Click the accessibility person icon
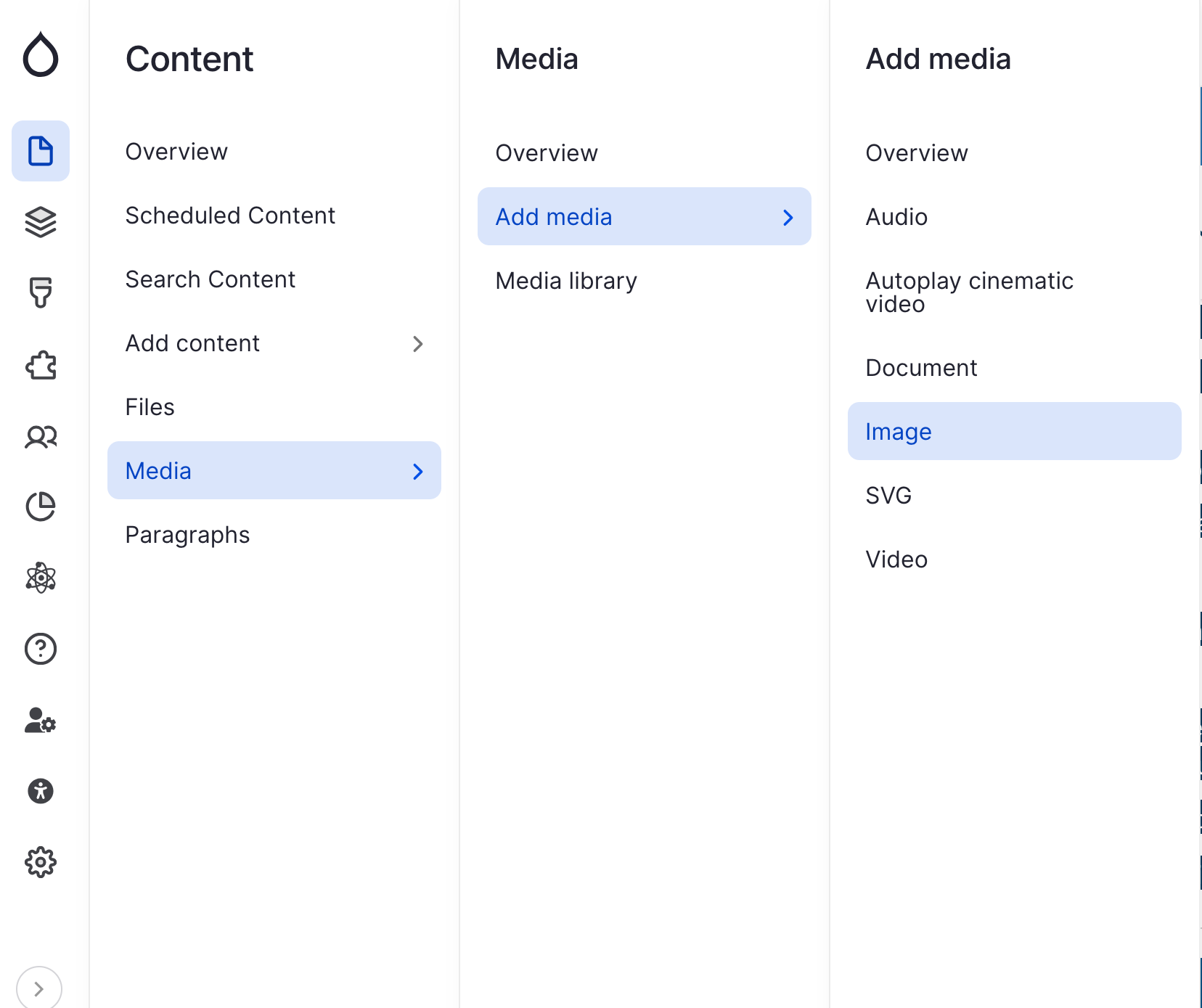The image size is (1202, 1008). (41, 791)
